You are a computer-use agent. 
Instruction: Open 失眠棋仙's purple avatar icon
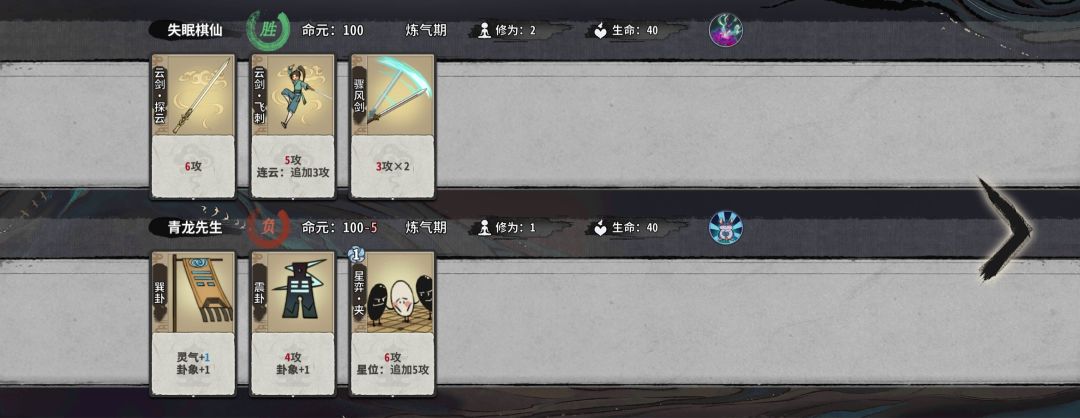(726, 30)
